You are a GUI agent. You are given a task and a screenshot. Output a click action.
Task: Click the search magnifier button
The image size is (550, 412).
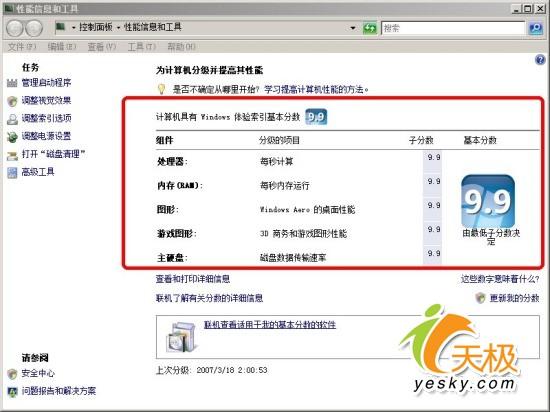(535, 28)
